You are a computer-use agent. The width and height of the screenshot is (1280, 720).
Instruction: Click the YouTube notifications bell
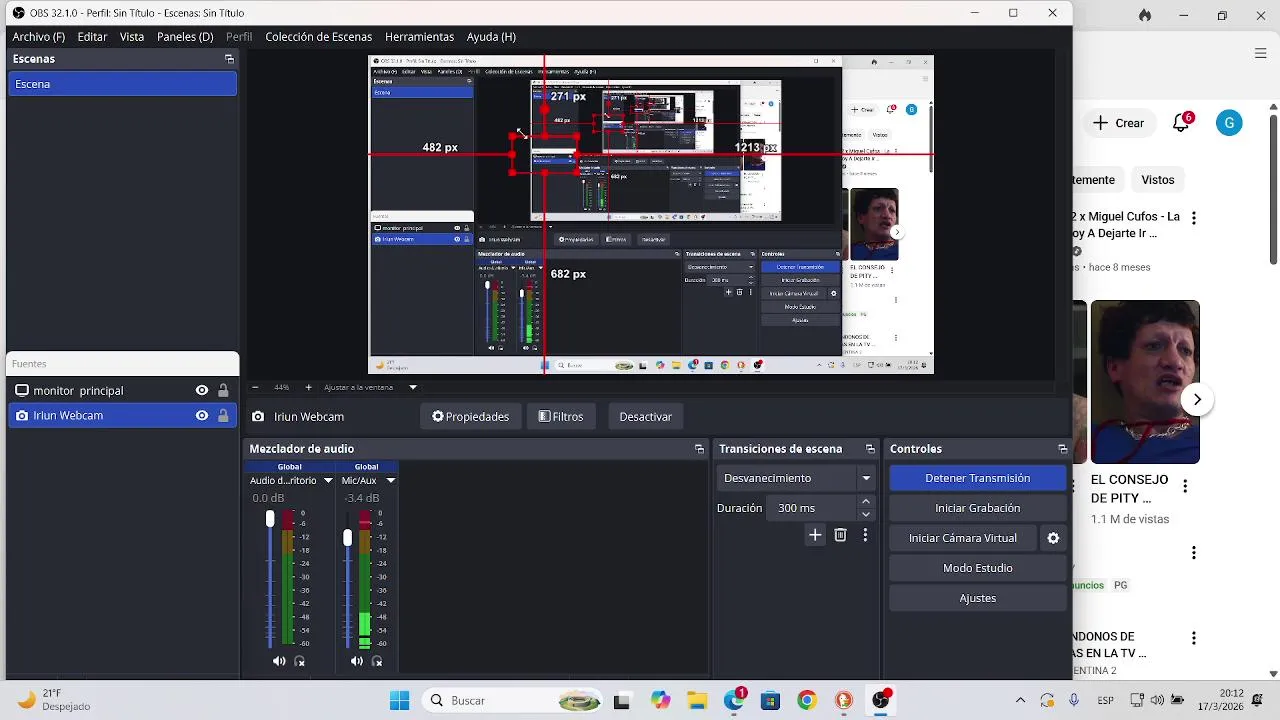[1181, 123]
